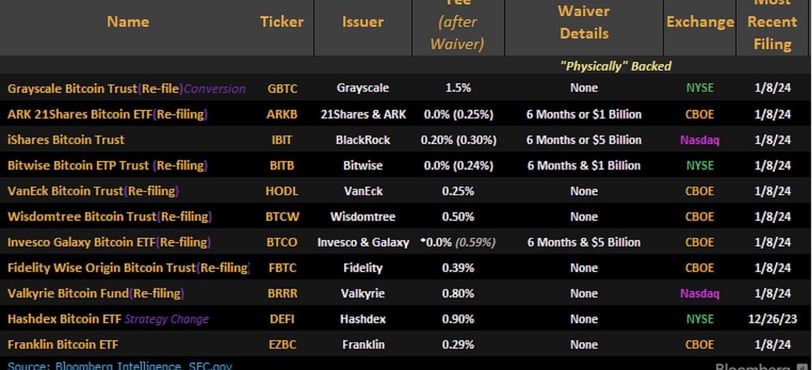Click the Invesco & Galaxy issuer cell
The image size is (812, 370).
tap(363, 242)
